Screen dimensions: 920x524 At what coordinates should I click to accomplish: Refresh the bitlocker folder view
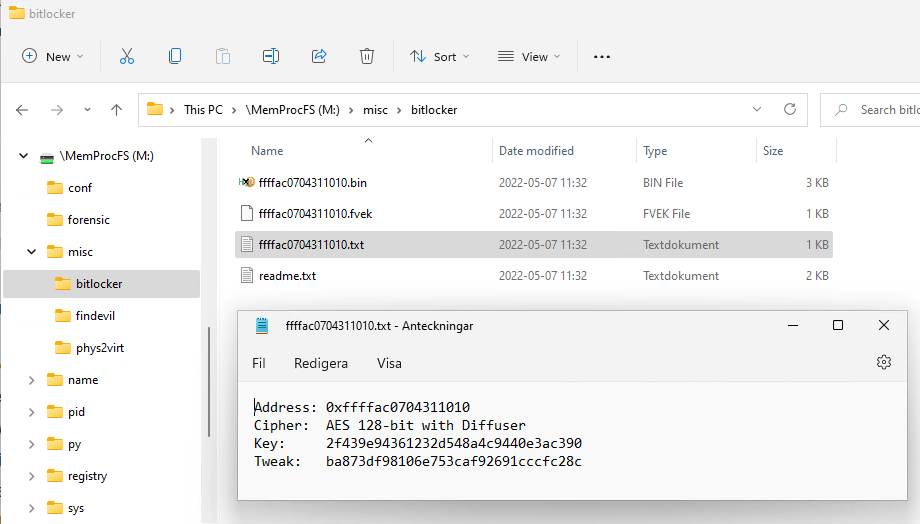coord(790,109)
